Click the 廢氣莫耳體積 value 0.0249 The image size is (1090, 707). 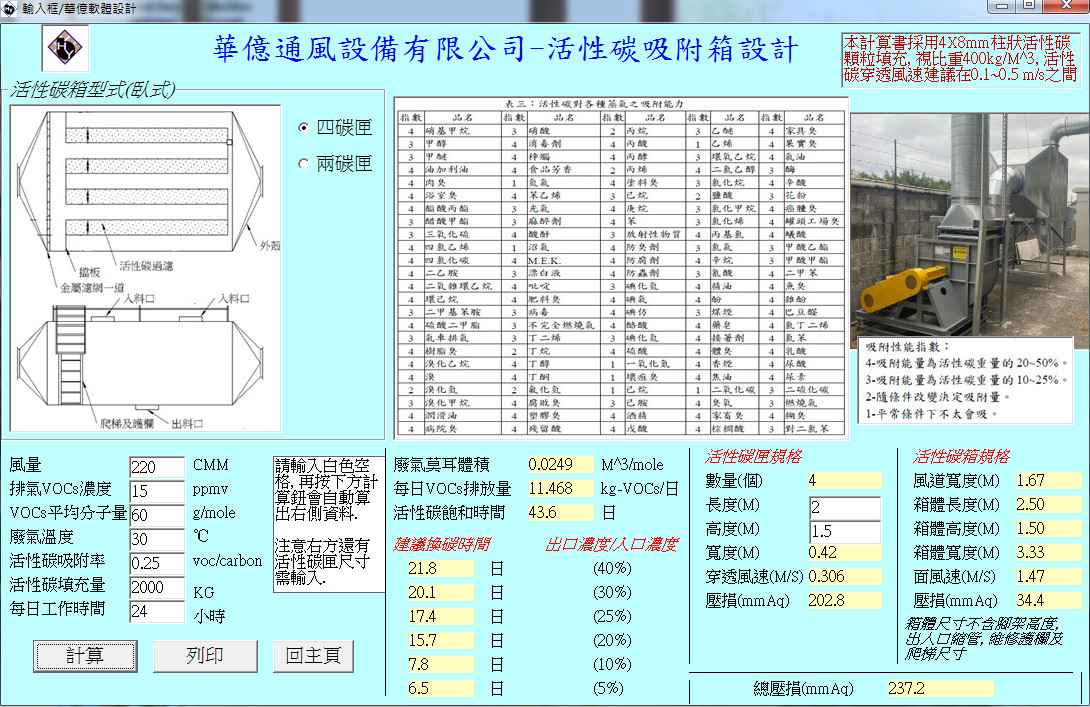pyautogui.click(x=560, y=464)
